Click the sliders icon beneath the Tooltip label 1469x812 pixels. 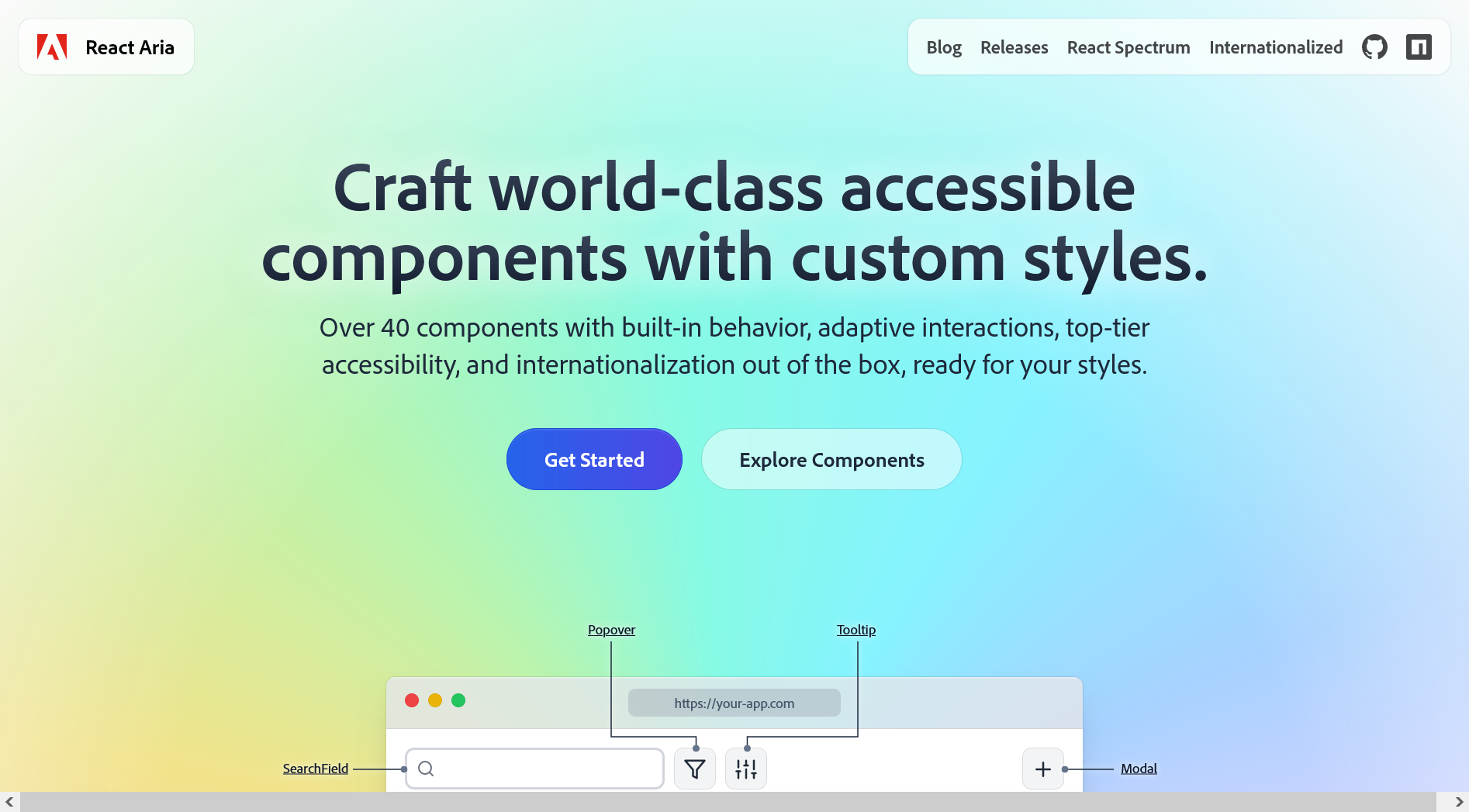[x=745, y=769]
